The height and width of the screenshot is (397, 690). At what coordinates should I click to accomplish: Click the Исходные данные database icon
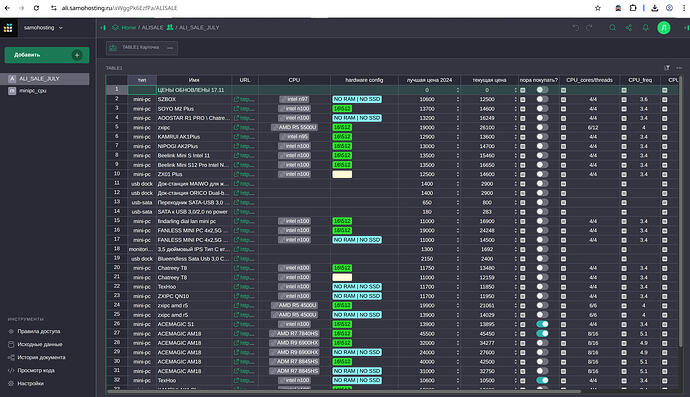point(11,345)
